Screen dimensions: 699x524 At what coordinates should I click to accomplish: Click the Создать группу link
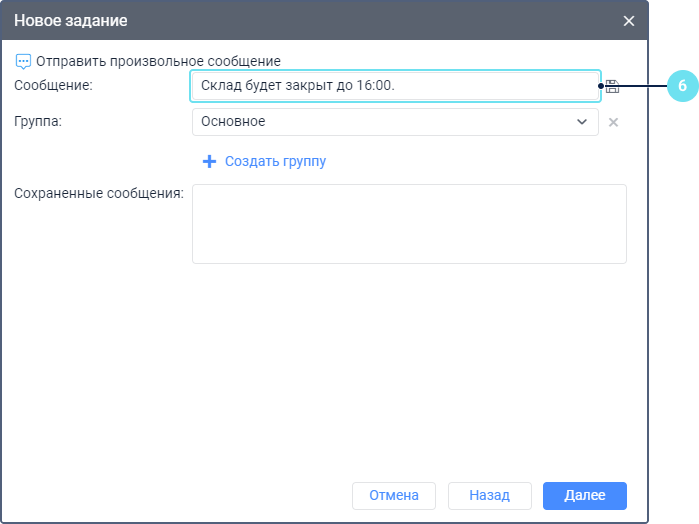275,161
